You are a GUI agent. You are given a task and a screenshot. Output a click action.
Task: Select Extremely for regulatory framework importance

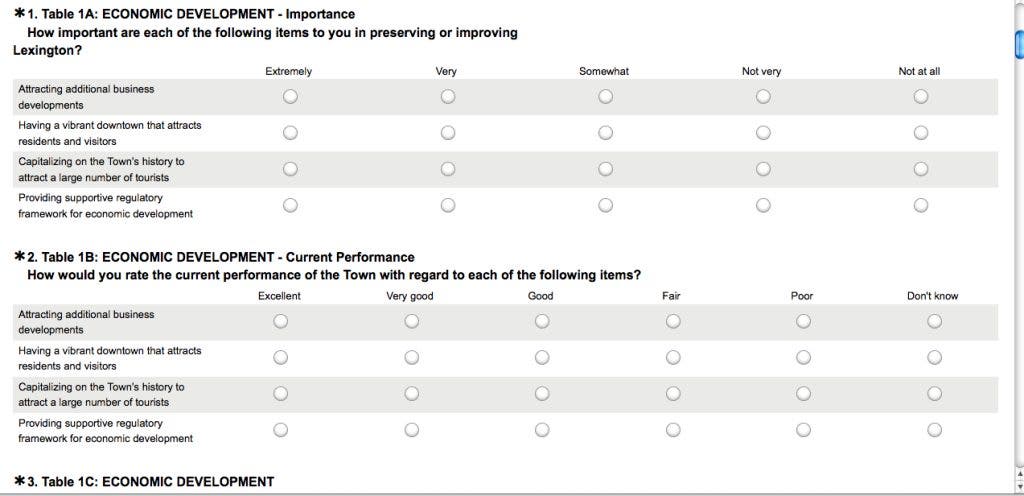click(290, 205)
